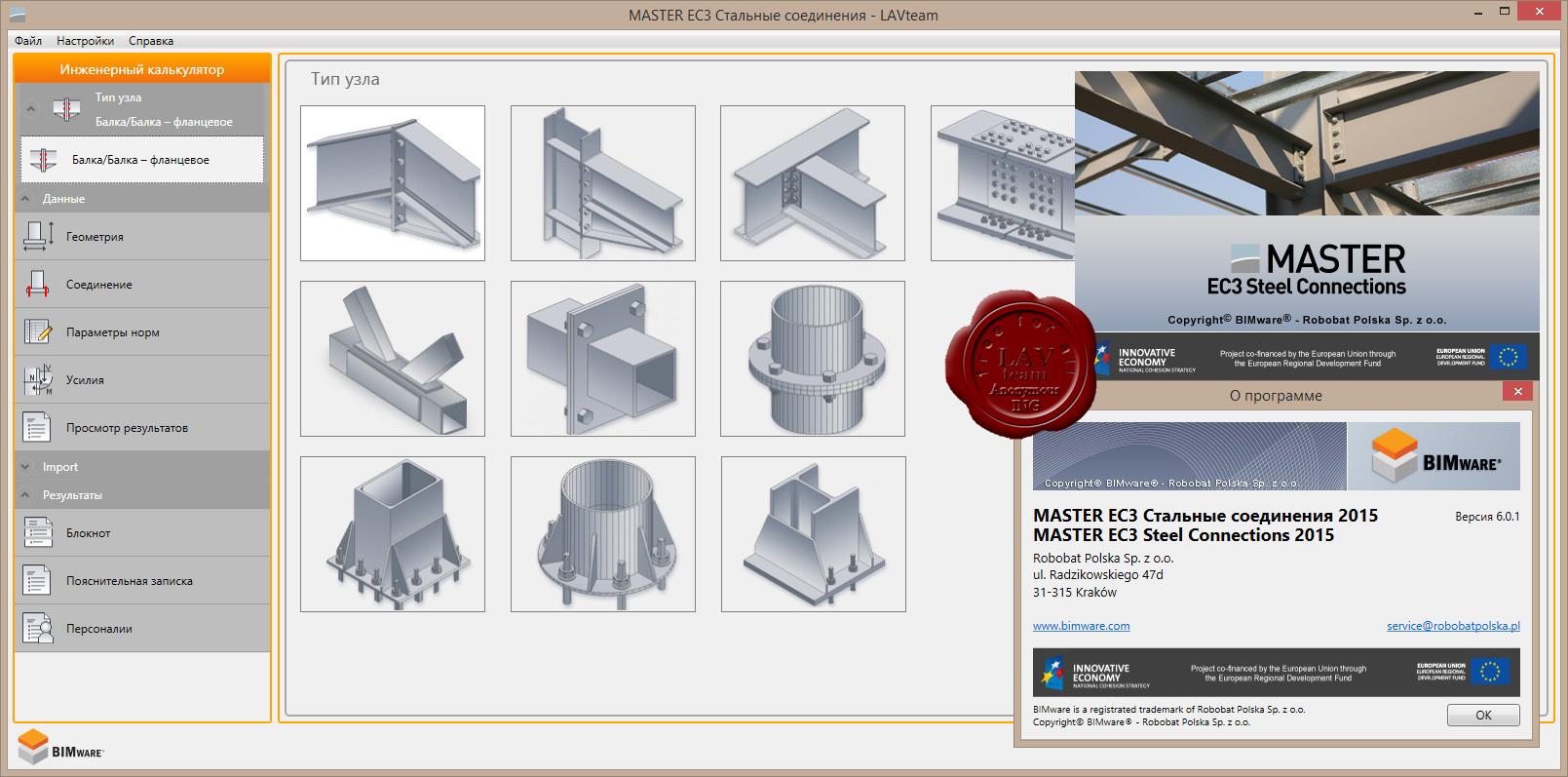Select the column with stiffened bracket connection thumbnail

tap(603, 183)
